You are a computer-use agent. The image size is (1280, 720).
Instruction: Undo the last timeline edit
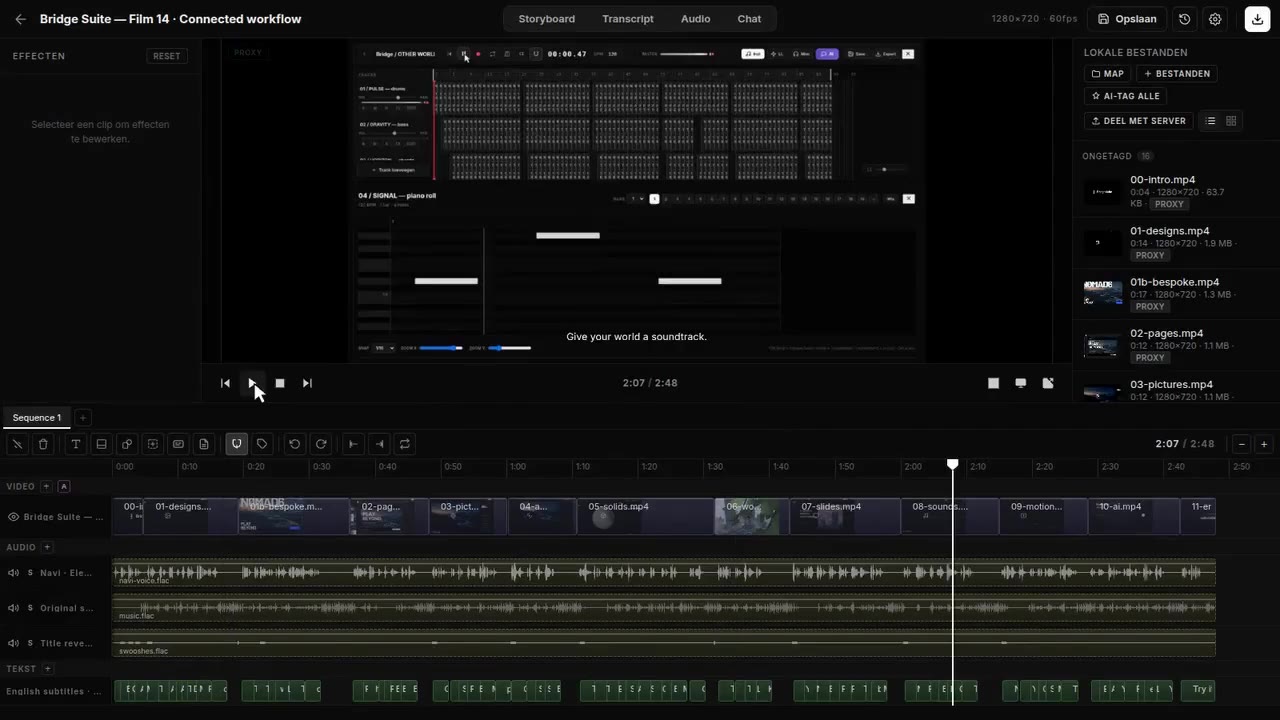click(x=294, y=444)
